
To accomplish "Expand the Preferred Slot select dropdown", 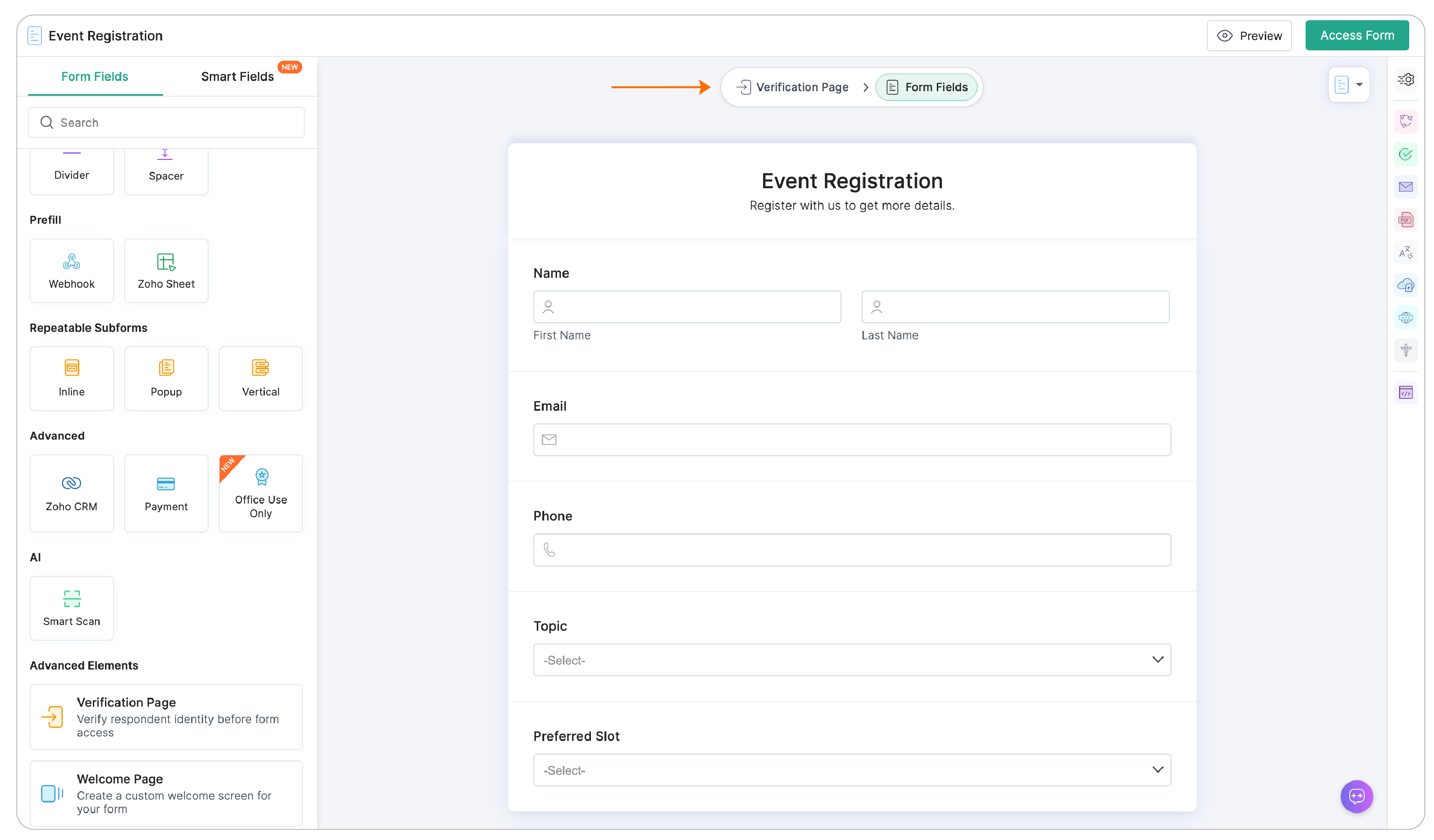I will (852, 770).
